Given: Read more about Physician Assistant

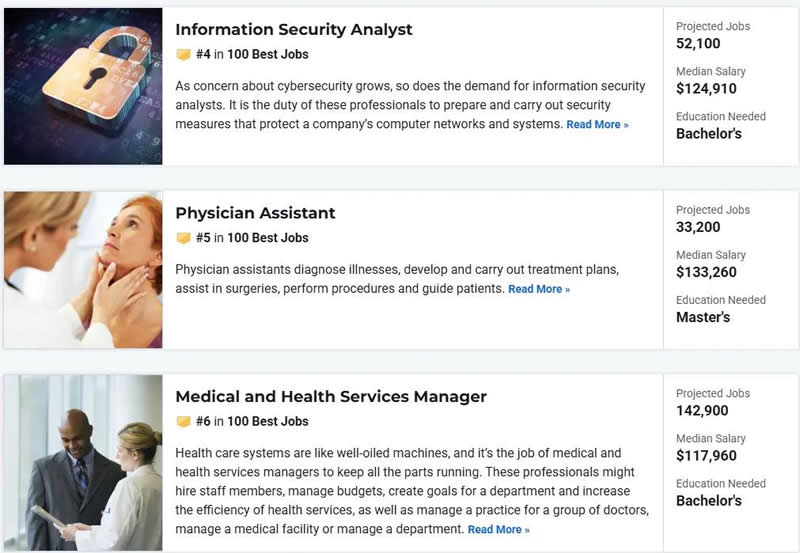Looking at the screenshot, I should click(x=539, y=289).
